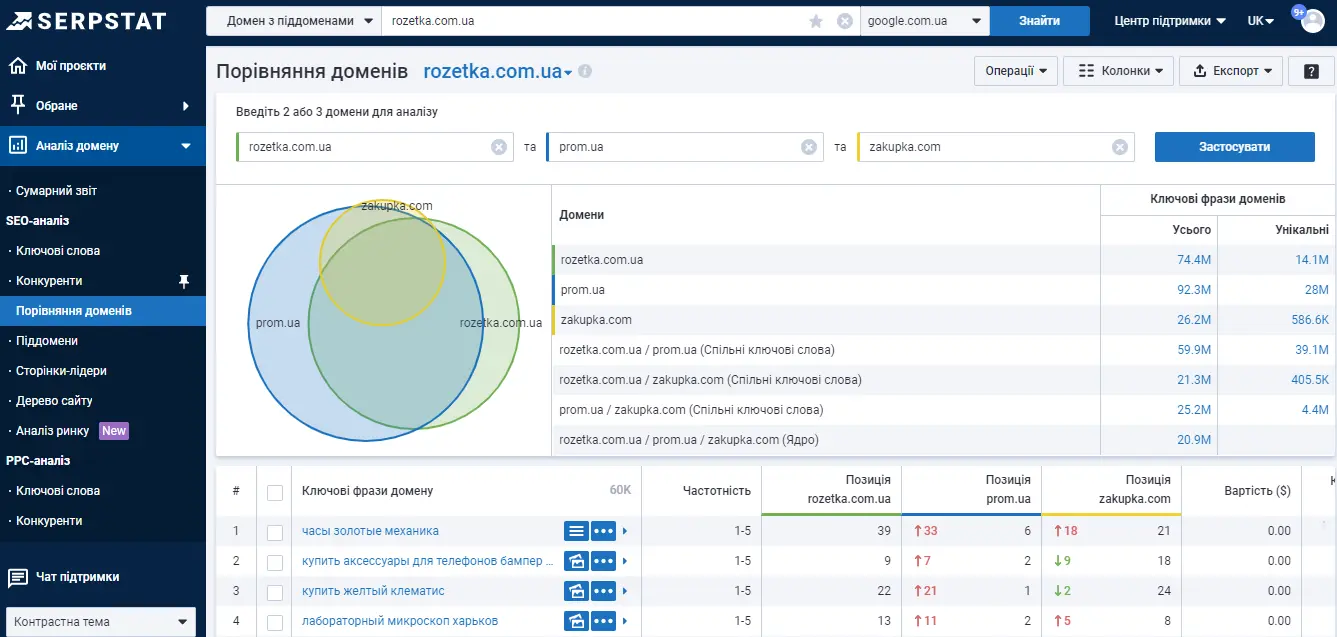Image resolution: width=1337 pixels, height=637 pixels.
Task: Click the question mark help button
Action: pyautogui.click(x=1311, y=71)
